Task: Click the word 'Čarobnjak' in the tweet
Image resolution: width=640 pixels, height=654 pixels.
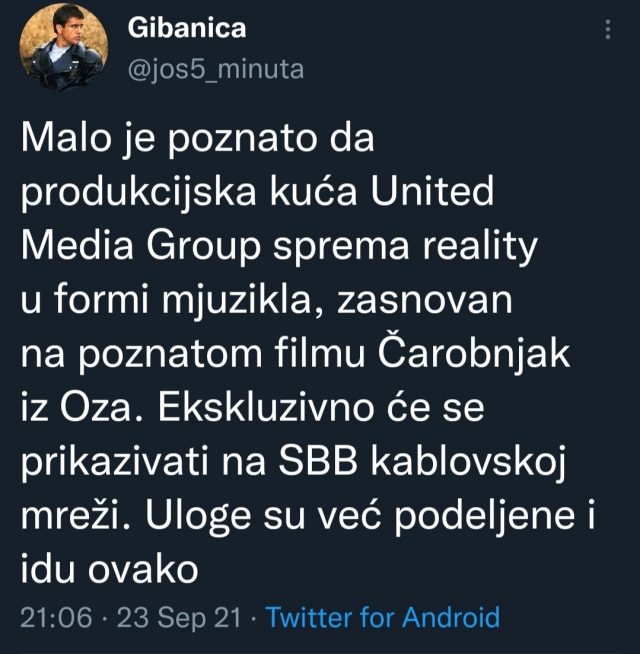Action: coord(474,353)
